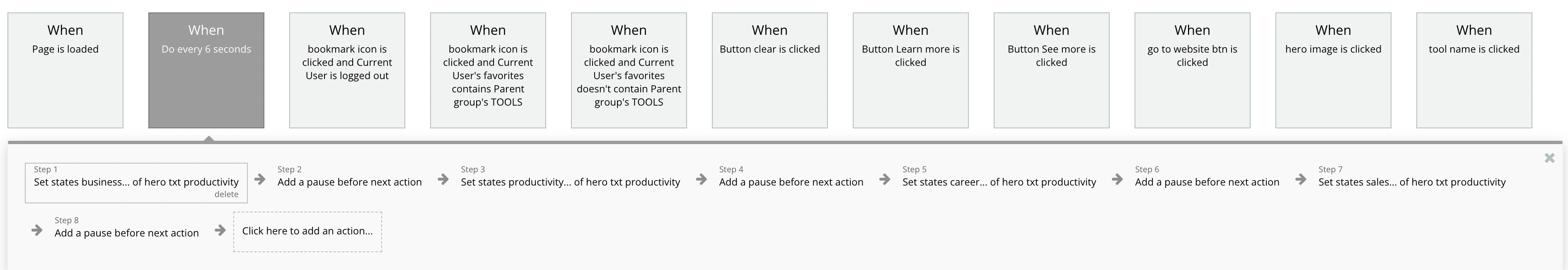
Task: Open the 'Page is loaded' event
Action: coord(65,70)
